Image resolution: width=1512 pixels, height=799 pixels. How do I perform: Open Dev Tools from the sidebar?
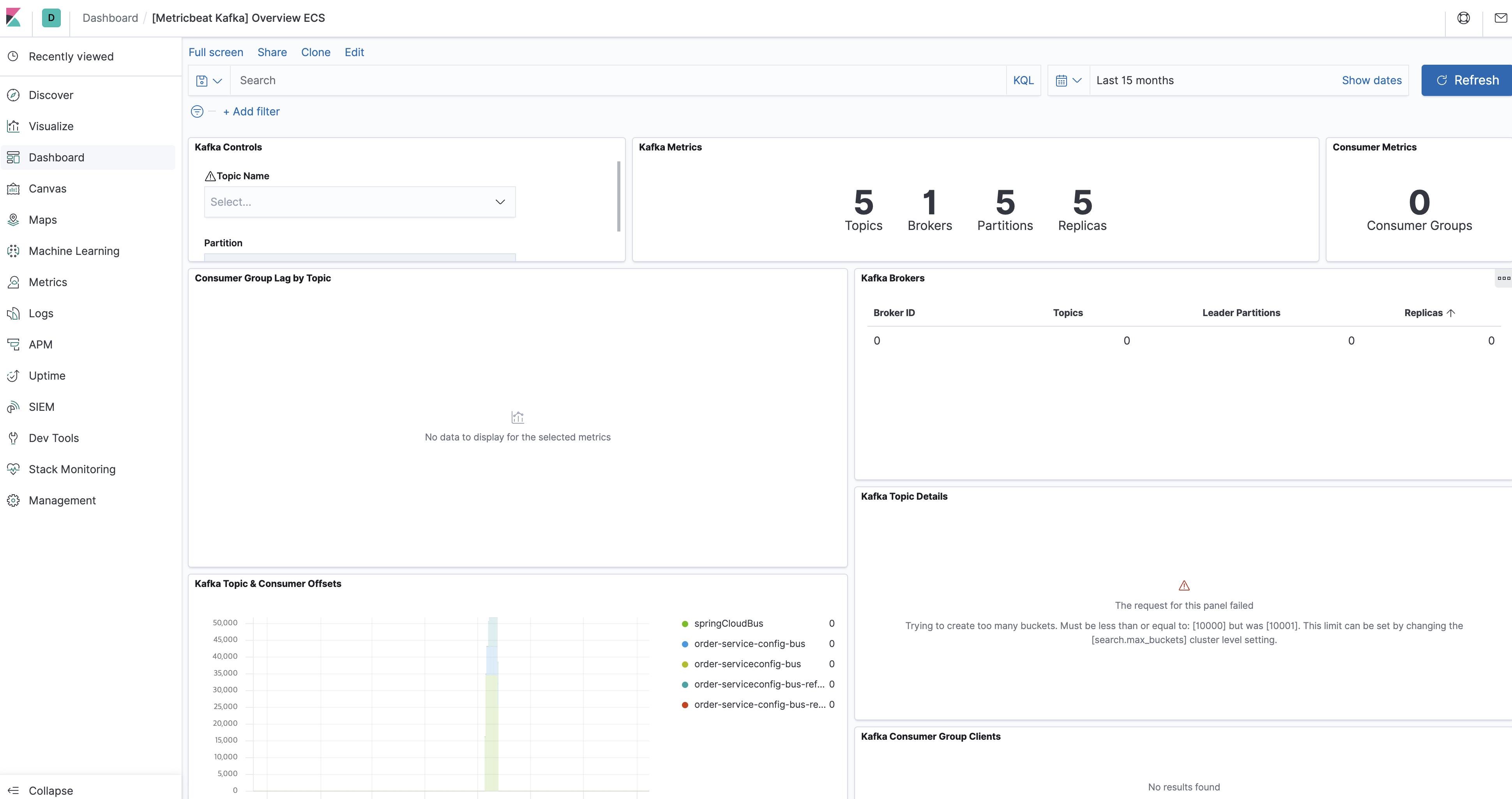point(53,438)
